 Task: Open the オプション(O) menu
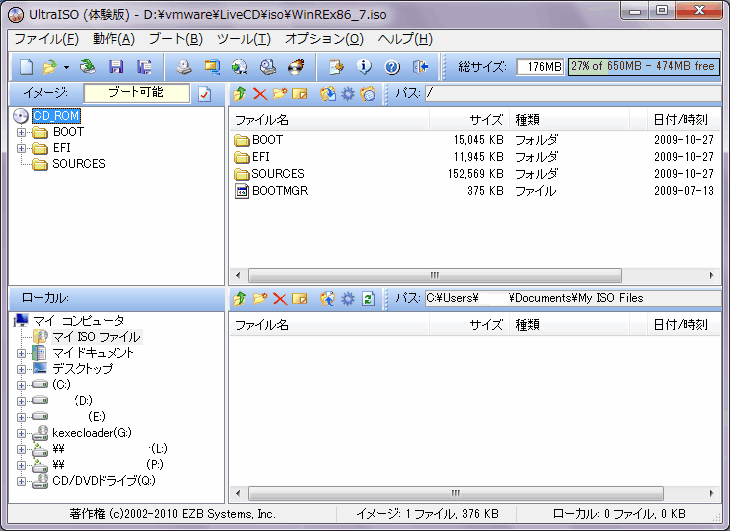[324, 39]
